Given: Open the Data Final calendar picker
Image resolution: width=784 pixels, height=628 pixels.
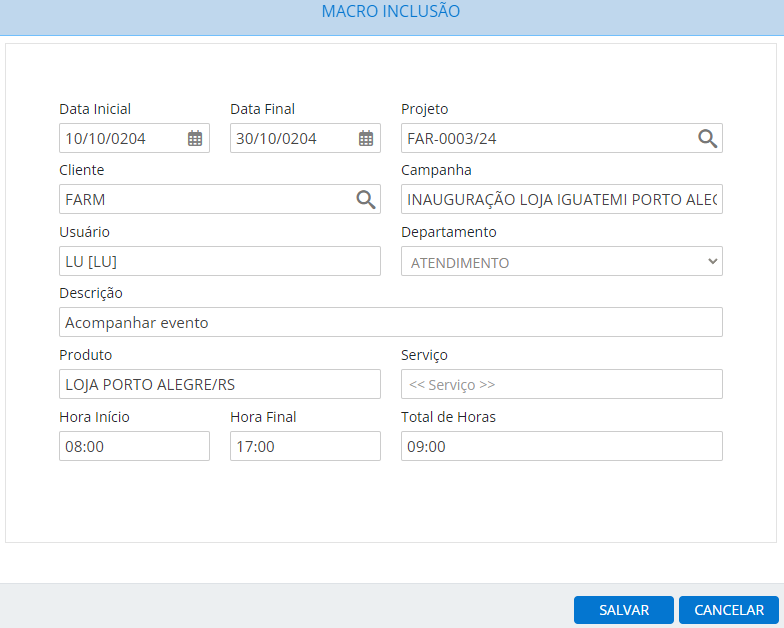Looking at the screenshot, I should click(366, 138).
